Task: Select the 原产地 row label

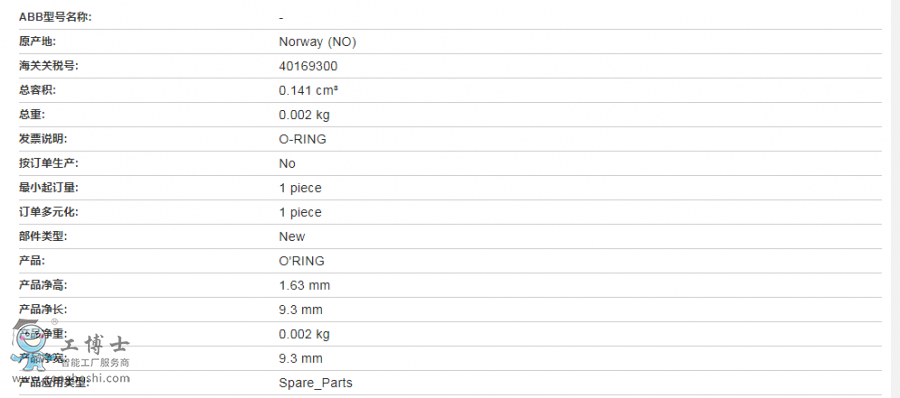Action: tap(37, 41)
